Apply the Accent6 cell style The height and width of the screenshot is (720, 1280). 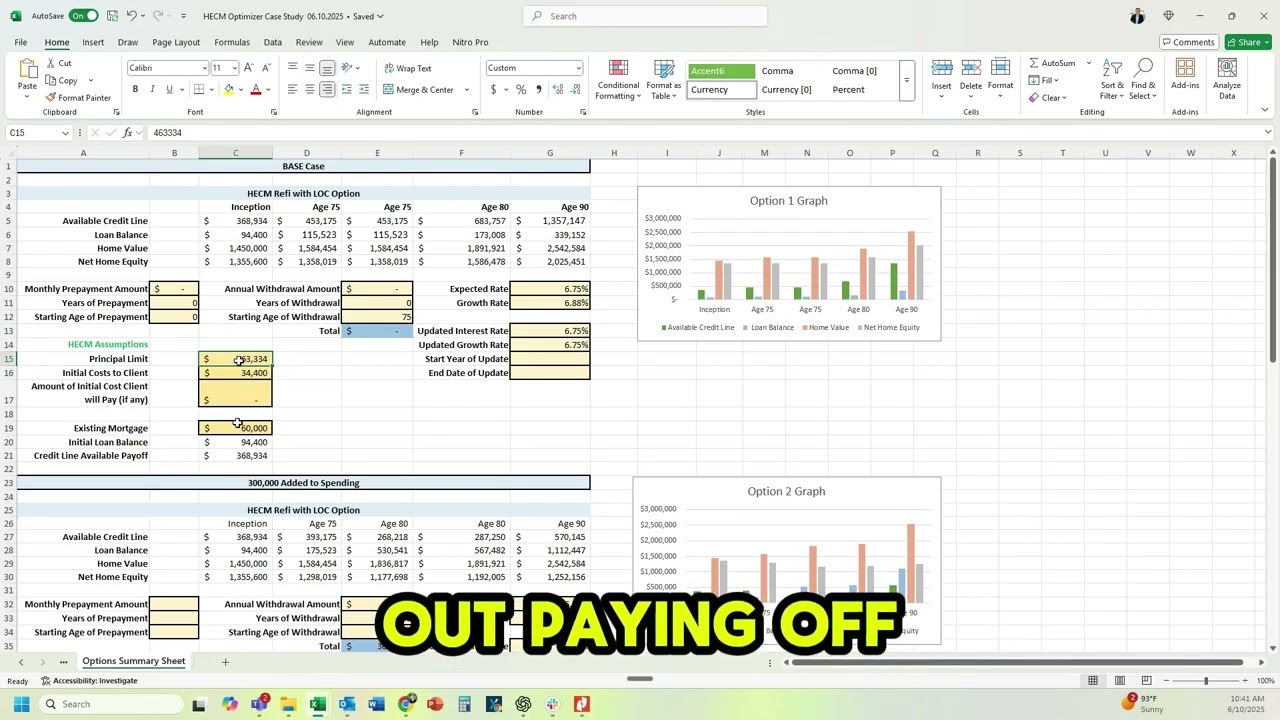click(722, 71)
